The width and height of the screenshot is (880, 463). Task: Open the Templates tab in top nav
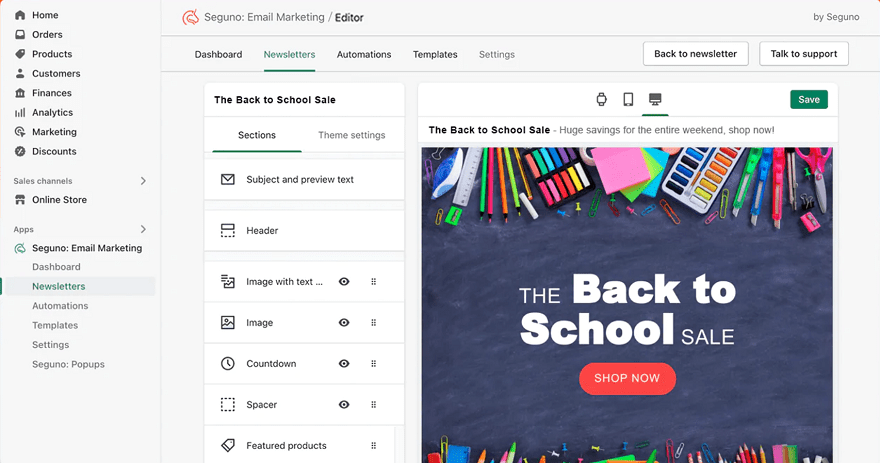click(x=436, y=54)
